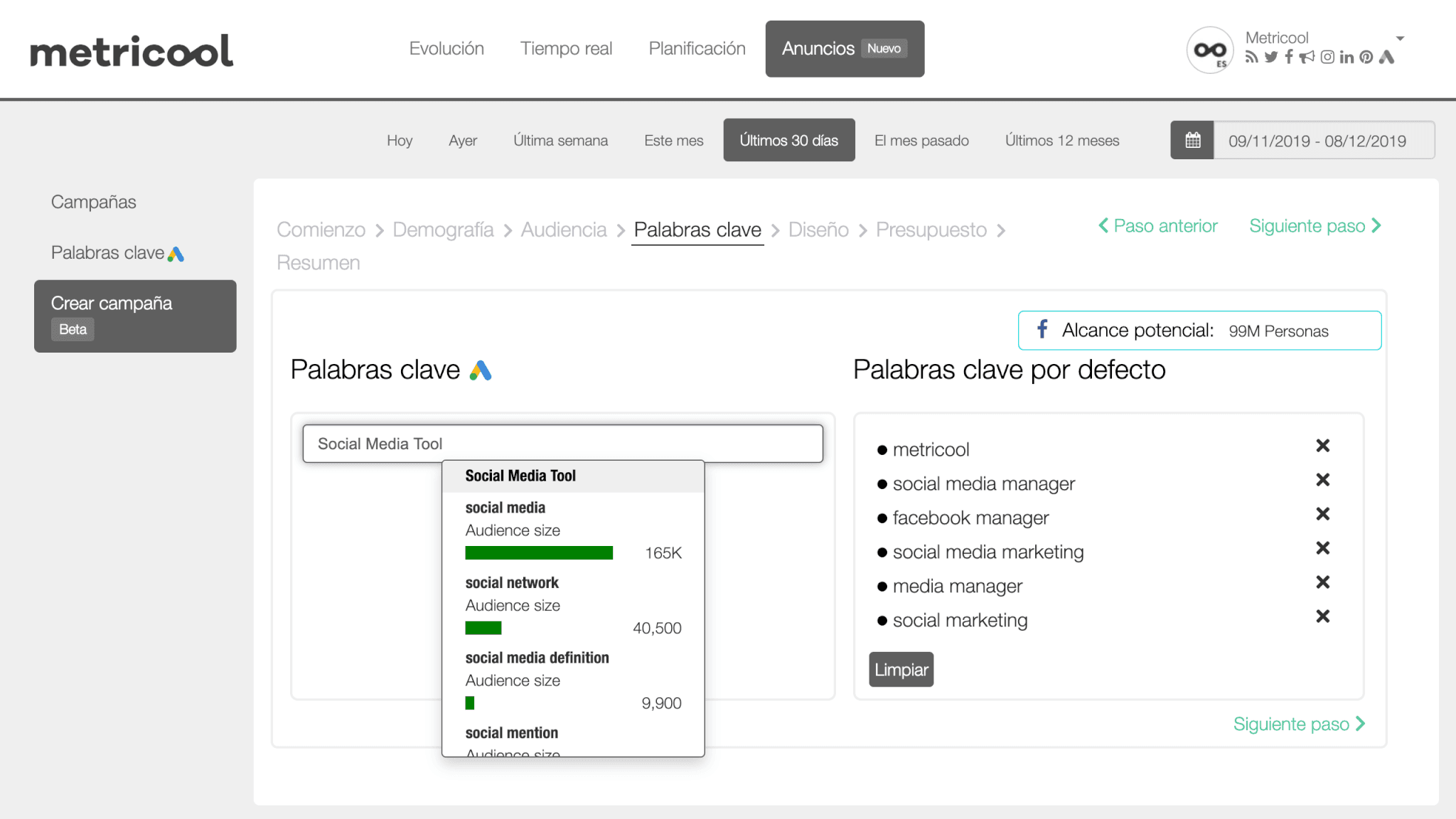Click the 165K audience size bar
The image size is (1456, 819).
point(539,553)
